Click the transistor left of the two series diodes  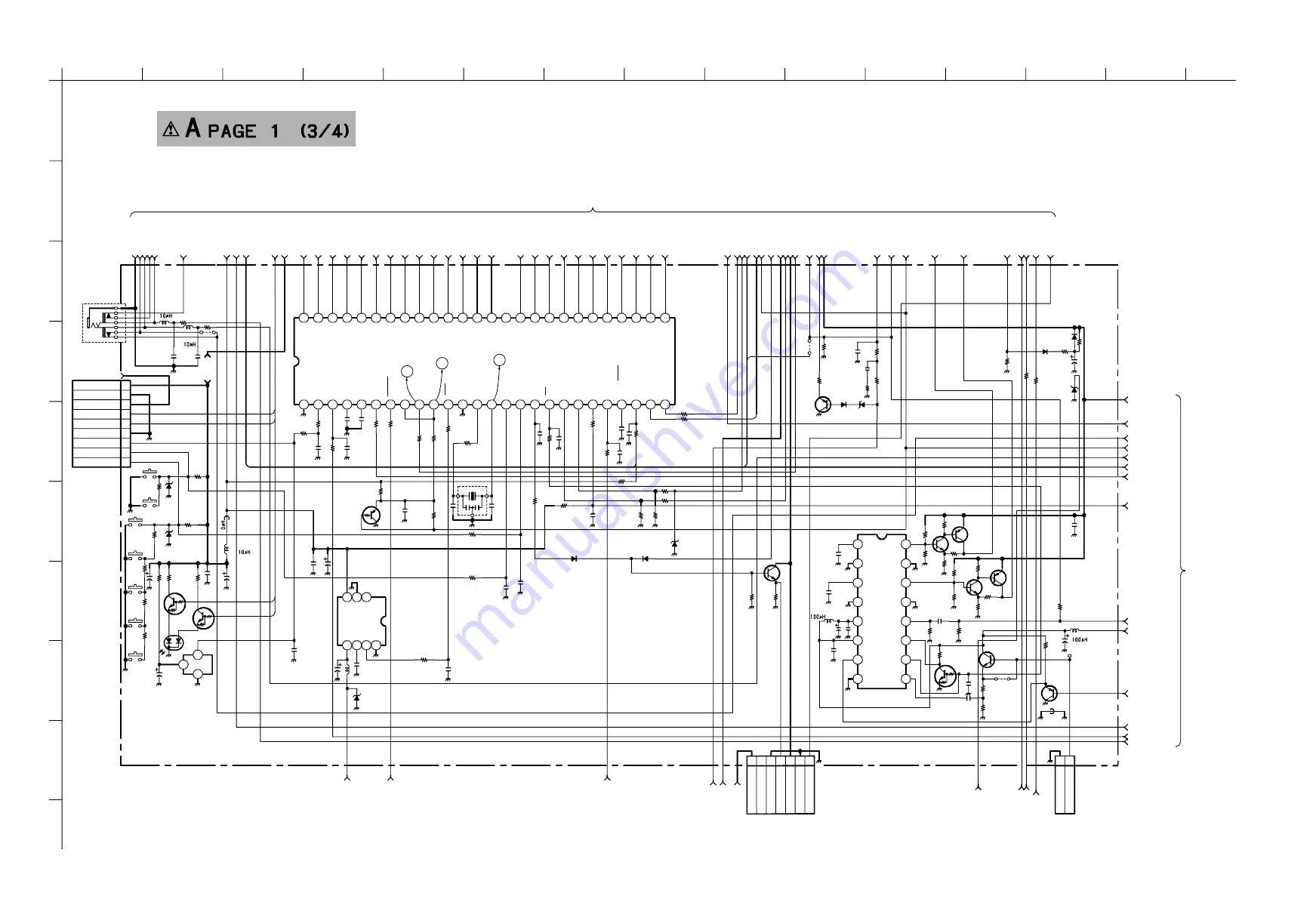pyautogui.click(x=823, y=405)
